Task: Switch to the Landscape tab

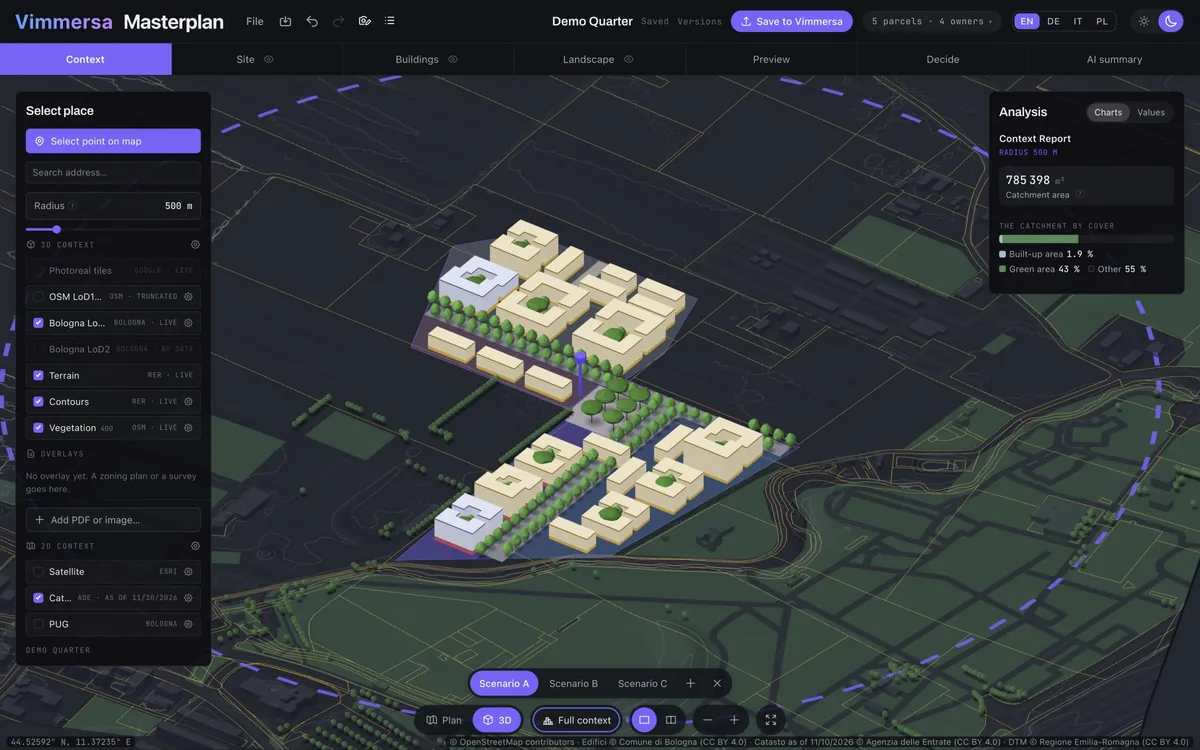Action: click(600, 59)
